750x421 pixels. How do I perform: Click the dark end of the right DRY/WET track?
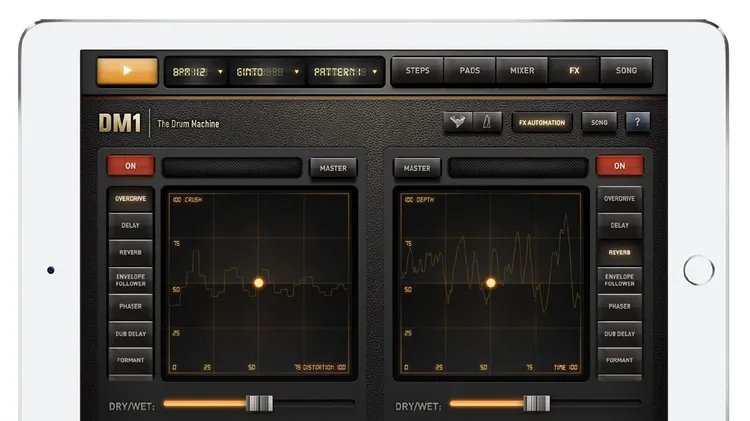[x=596, y=404]
